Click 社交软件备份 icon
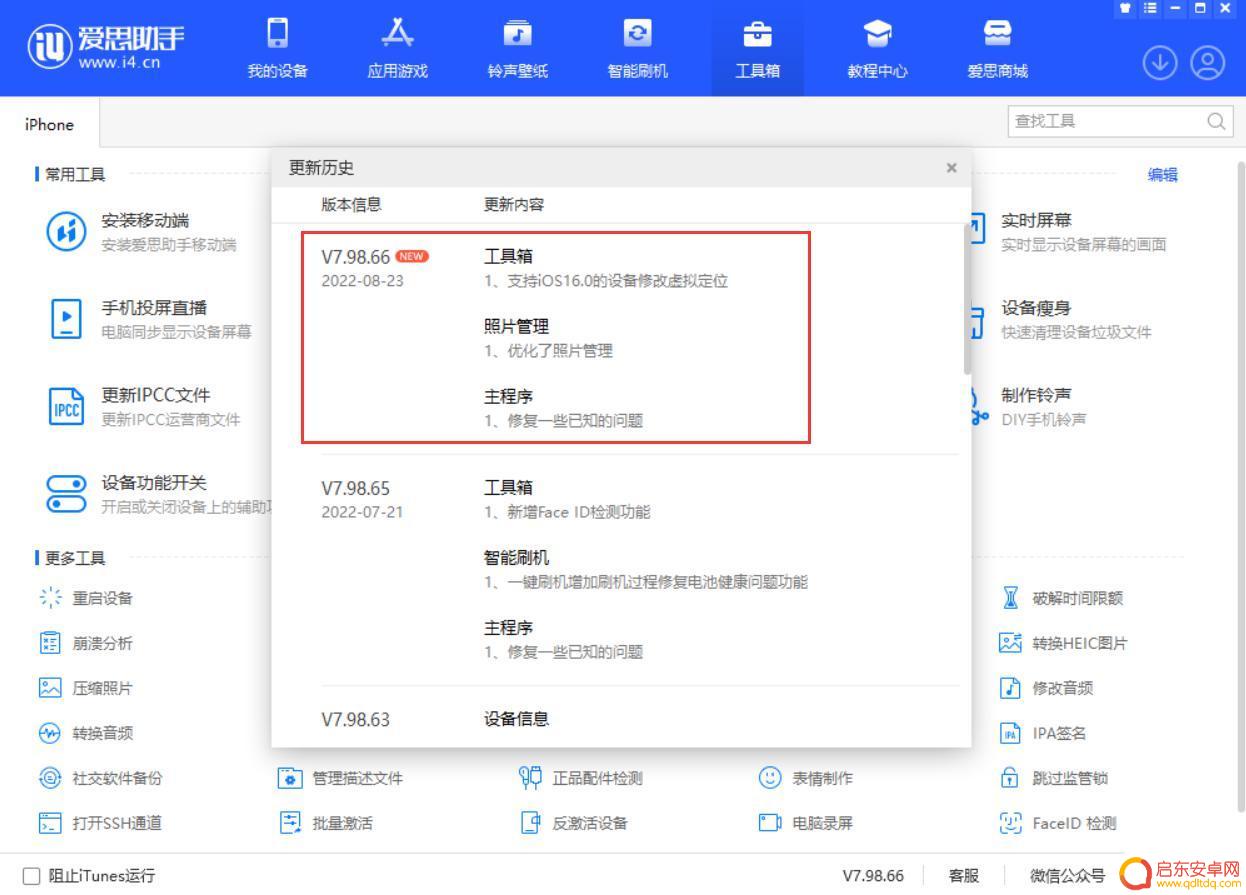Image resolution: width=1246 pixels, height=895 pixels. click(x=50, y=778)
